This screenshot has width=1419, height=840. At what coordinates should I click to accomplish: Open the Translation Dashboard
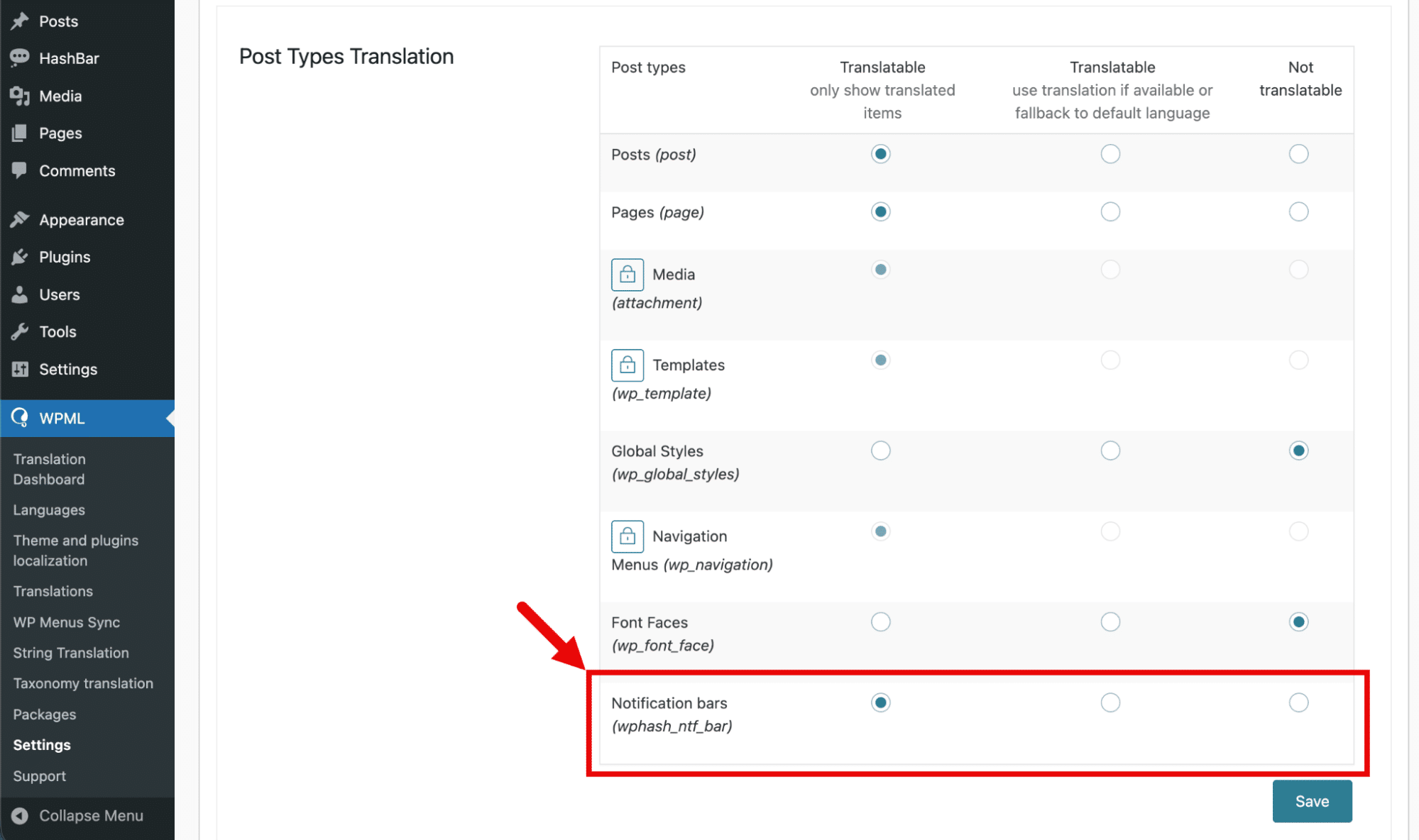point(50,468)
